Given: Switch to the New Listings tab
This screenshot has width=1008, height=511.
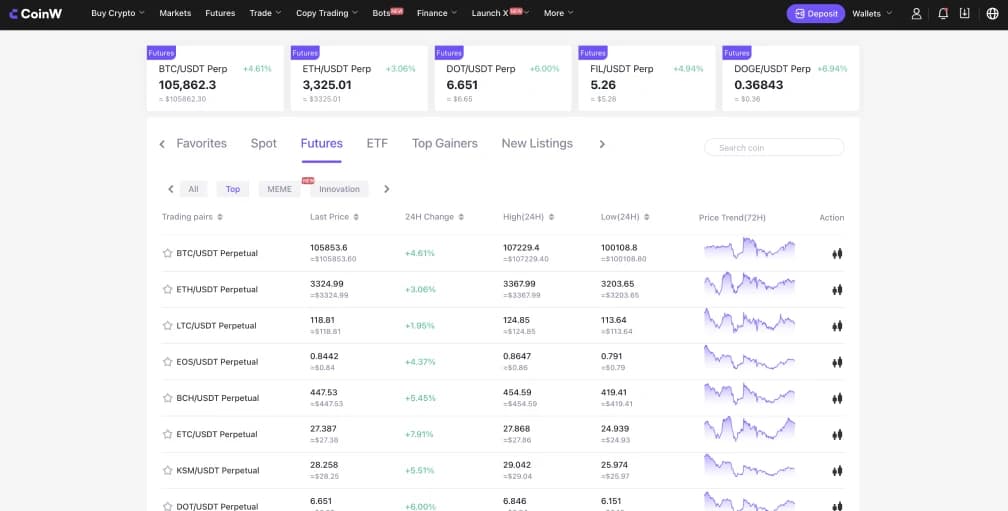Looking at the screenshot, I should point(537,143).
